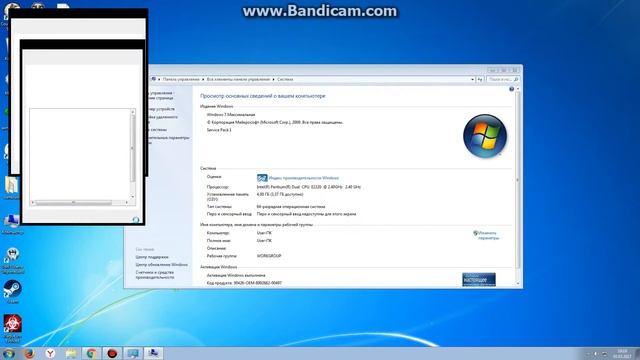Open Настройка удаленного доступа link

pos(163,119)
